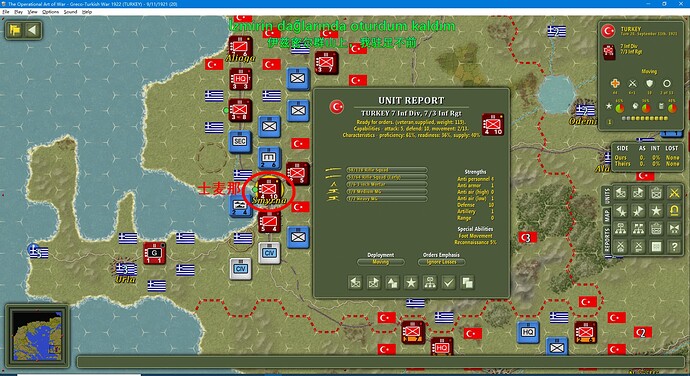Screen dimensions: 690x376
Task: Open the File menu
Action: 6,12
